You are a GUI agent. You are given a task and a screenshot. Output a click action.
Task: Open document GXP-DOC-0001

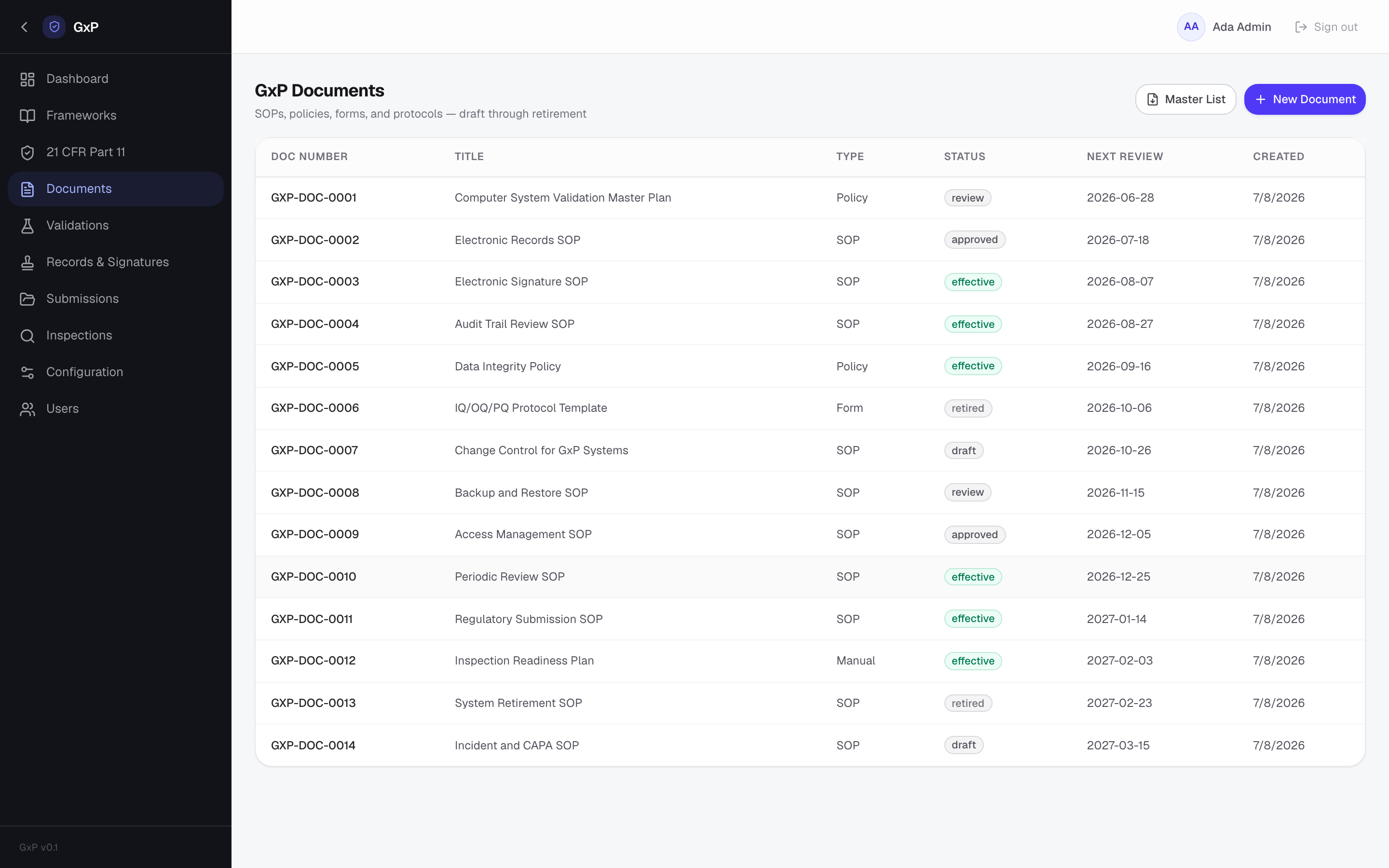click(x=313, y=198)
